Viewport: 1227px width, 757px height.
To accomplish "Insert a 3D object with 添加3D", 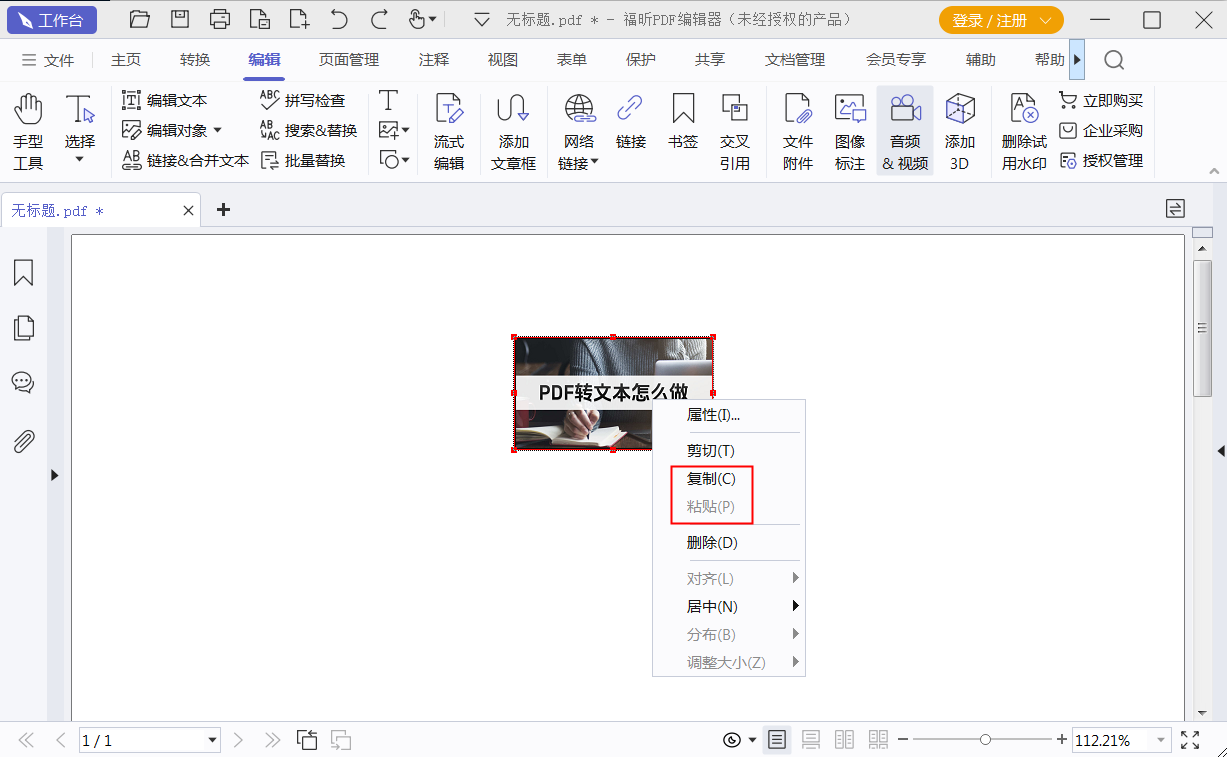I will (959, 130).
